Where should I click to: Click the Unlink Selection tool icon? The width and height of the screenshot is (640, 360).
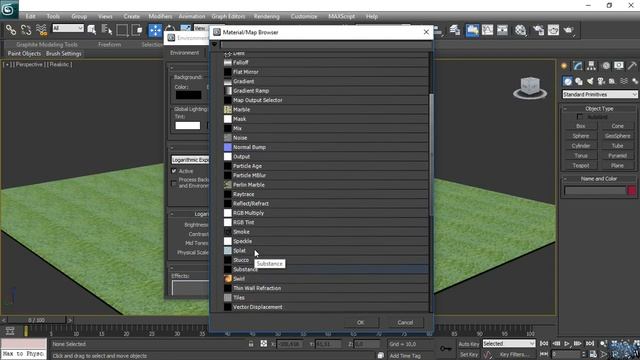point(26,30)
